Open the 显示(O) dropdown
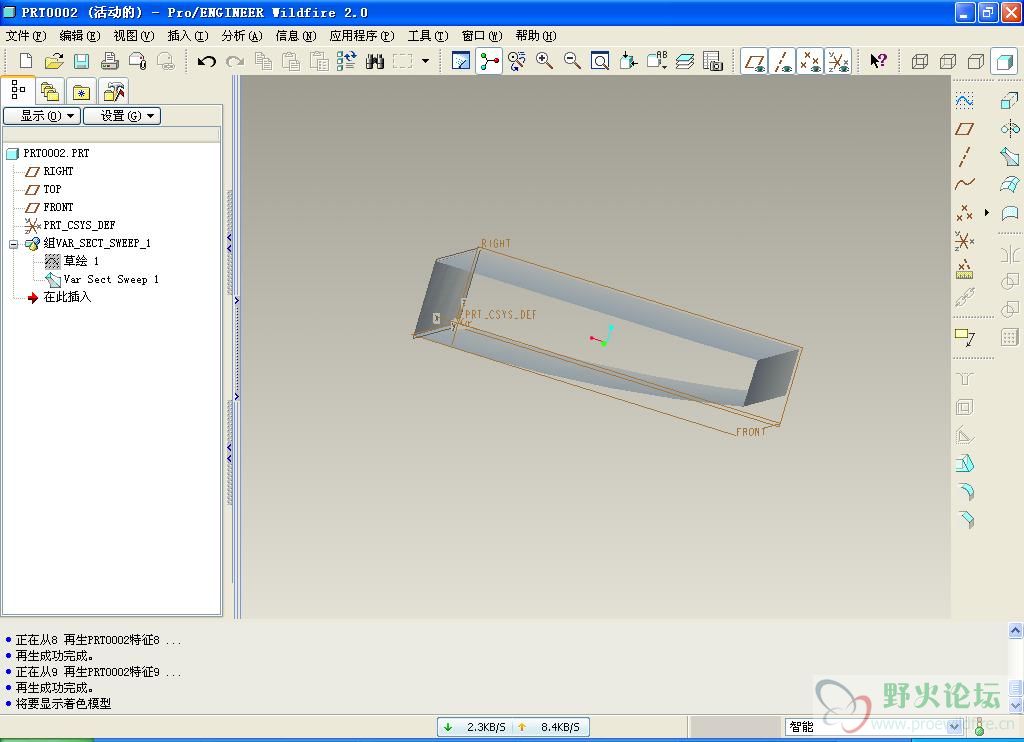Image resolution: width=1024 pixels, height=742 pixels. click(42, 116)
